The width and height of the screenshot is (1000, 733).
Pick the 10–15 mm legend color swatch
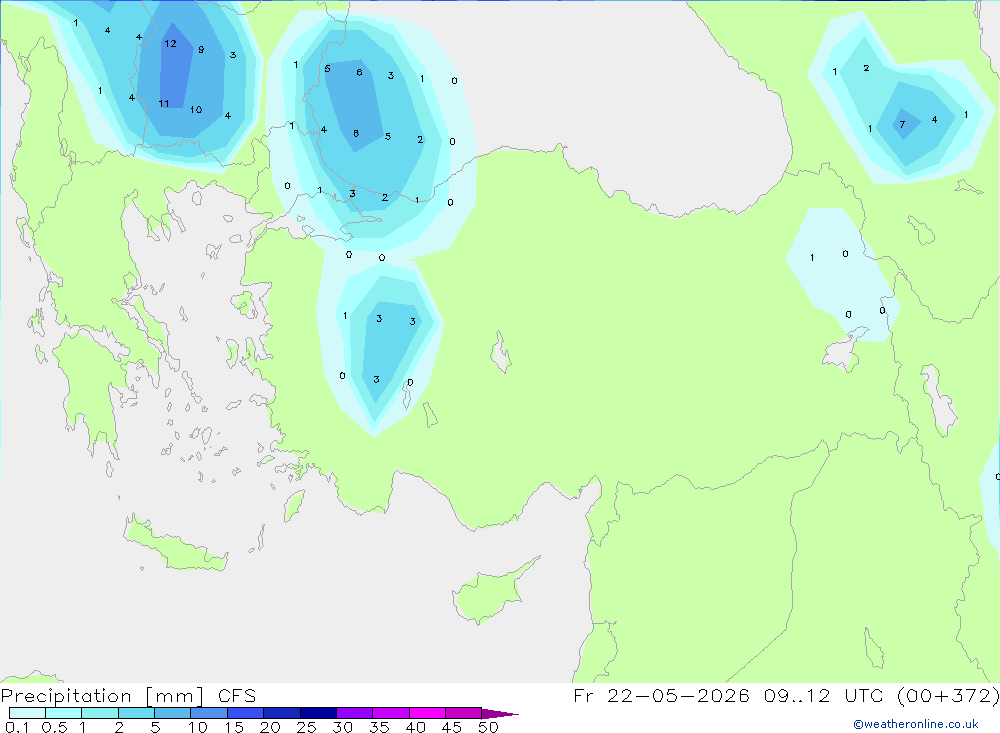tap(209, 713)
